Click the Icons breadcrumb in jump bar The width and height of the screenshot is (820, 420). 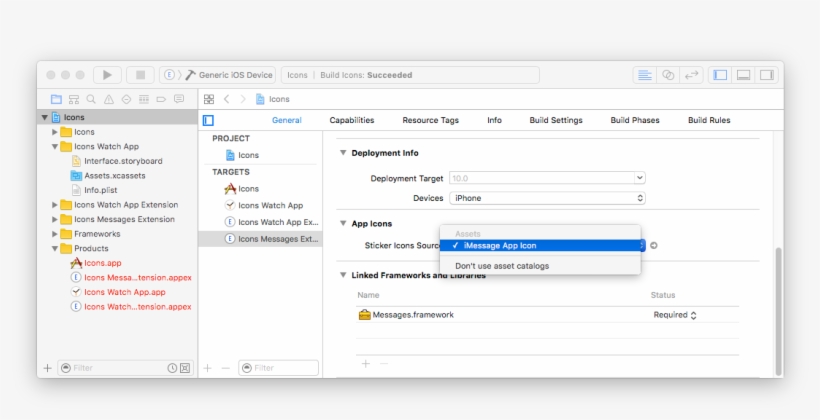coord(273,99)
